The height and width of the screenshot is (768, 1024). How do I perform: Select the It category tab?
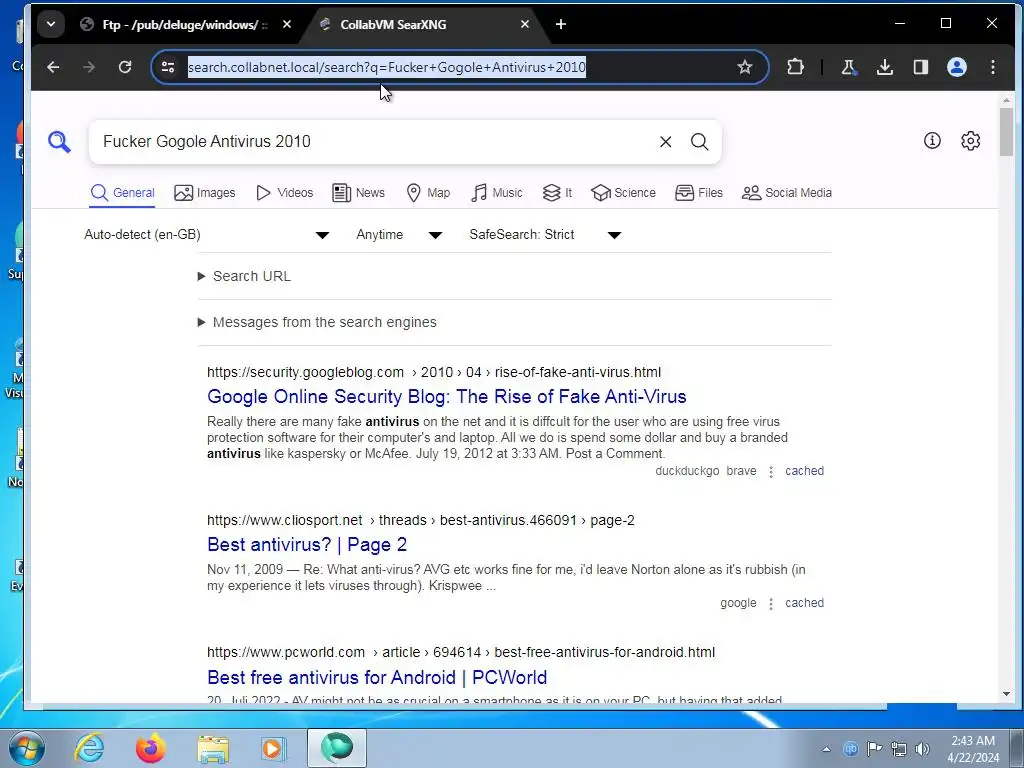[x=557, y=193]
